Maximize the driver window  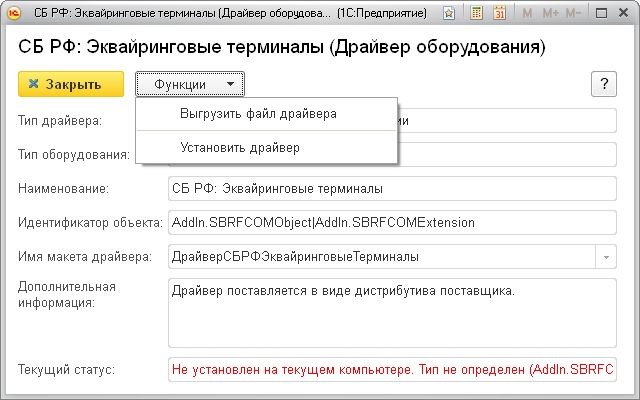pyautogui.click(x=602, y=15)
